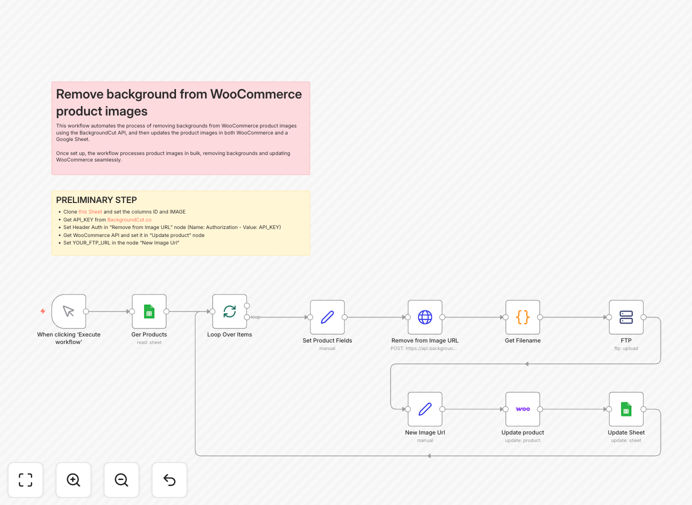The height and width of the screenshot is (505, 692).
Task: Select the yellow PRELIMINARY STEP sticky note
Action: [181, 223]
